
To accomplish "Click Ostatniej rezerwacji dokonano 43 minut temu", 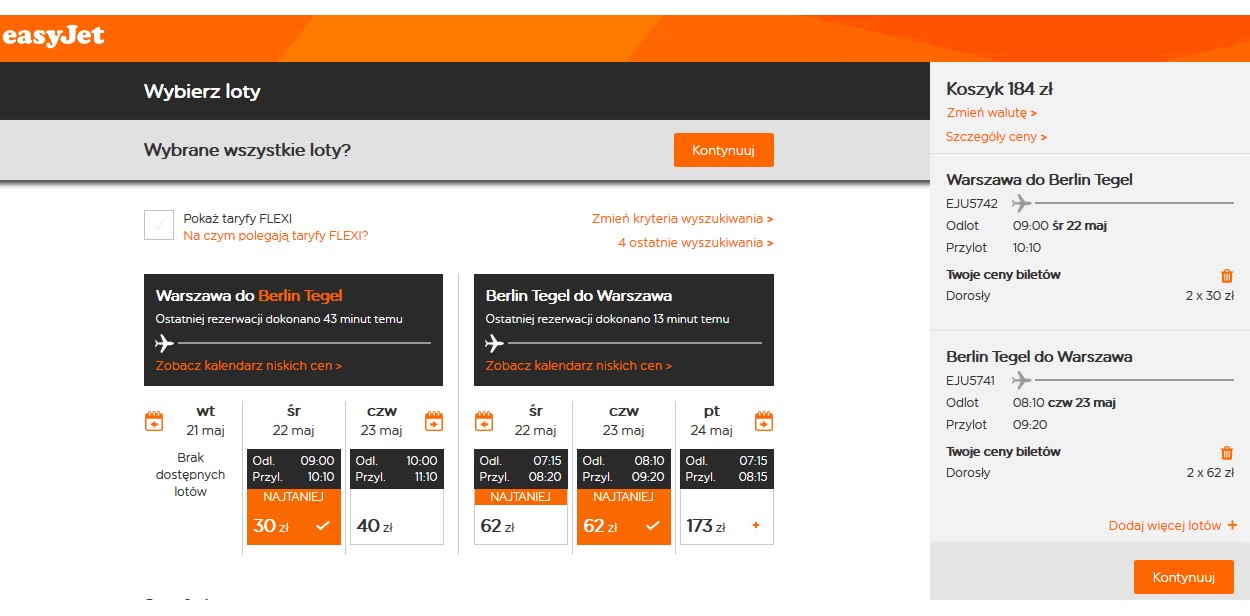I will coord(279,319).
